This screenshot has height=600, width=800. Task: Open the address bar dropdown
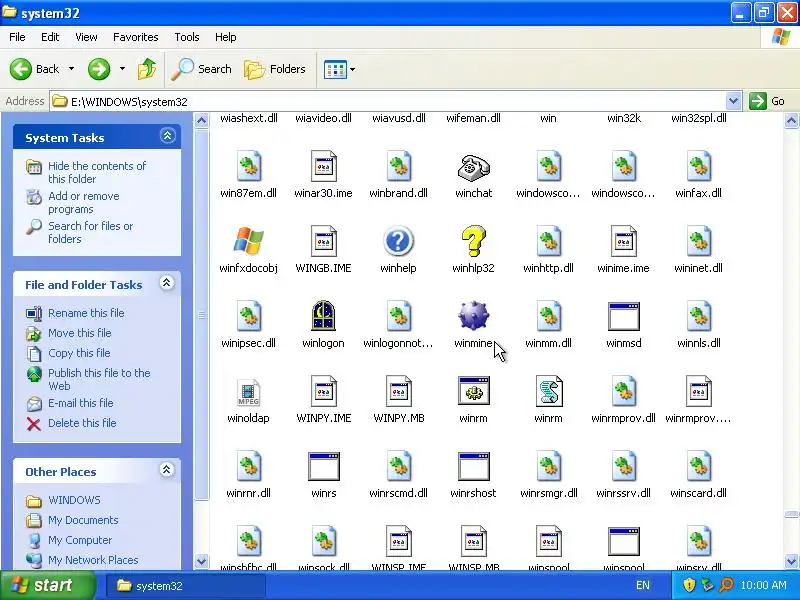[733, 101]
